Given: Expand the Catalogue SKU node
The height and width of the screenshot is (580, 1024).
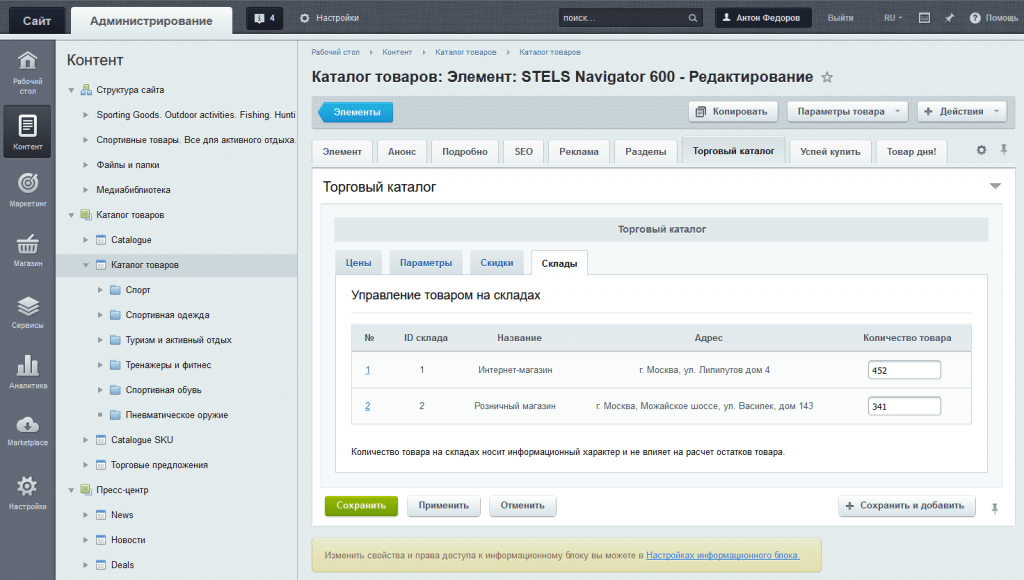Looking at the screenshot, I should [x=85, y=440].
